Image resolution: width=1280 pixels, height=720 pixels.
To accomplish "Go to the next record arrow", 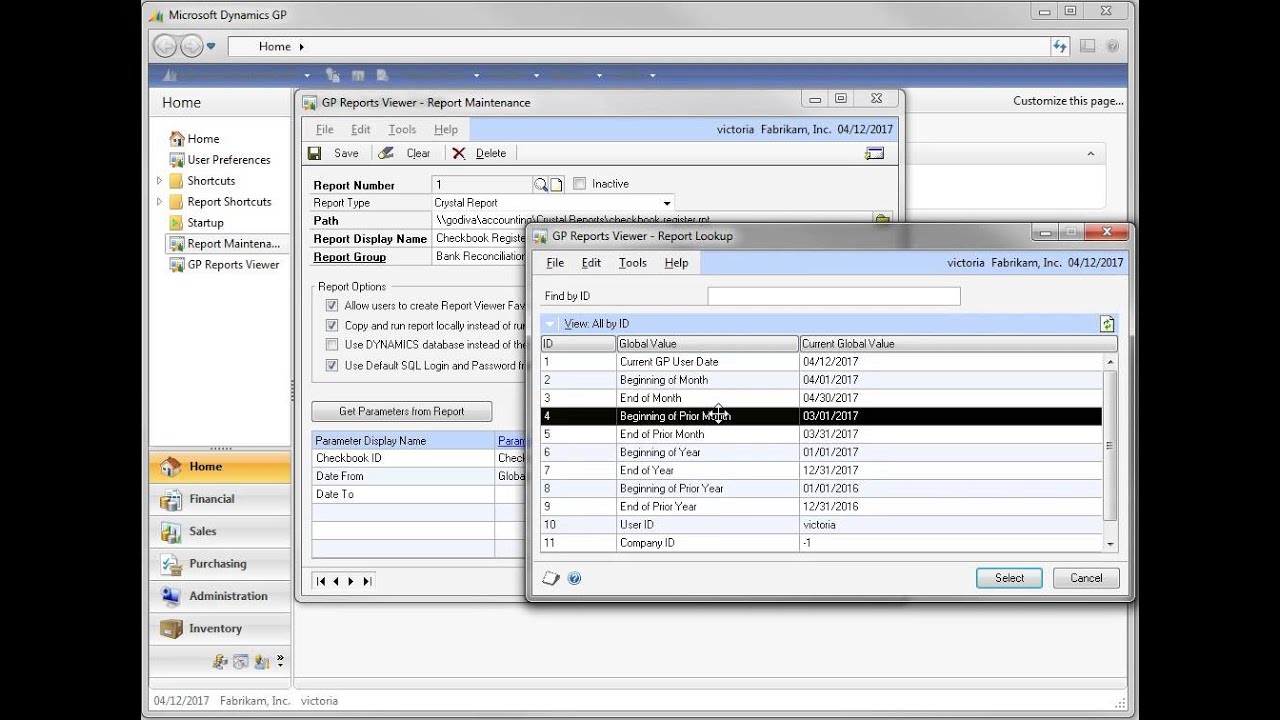I will (x=351, y=581).
